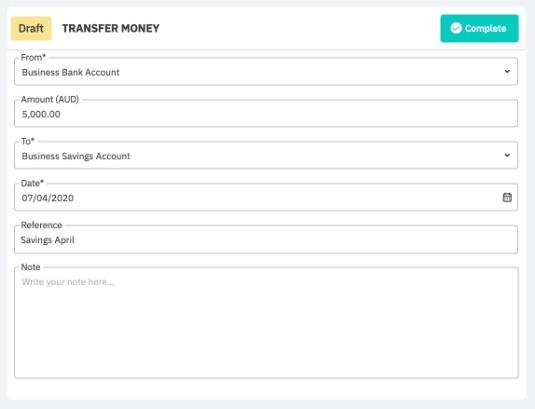This screenshot has width=535, height=409.
Task: Click the 5,000.00 amount field
Action: point(266,113)
